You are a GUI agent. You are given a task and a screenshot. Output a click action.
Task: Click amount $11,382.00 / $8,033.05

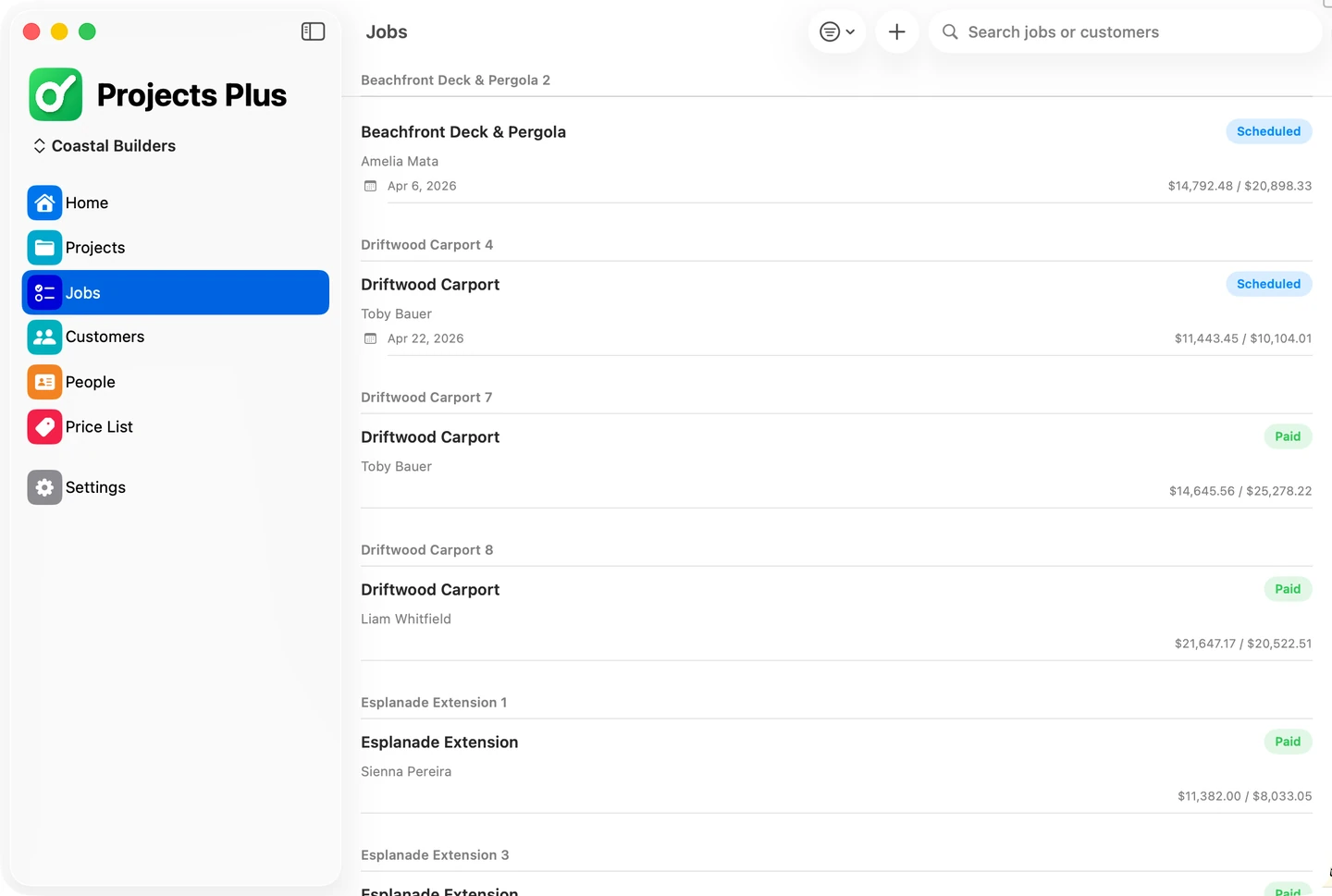[1244, 796]
